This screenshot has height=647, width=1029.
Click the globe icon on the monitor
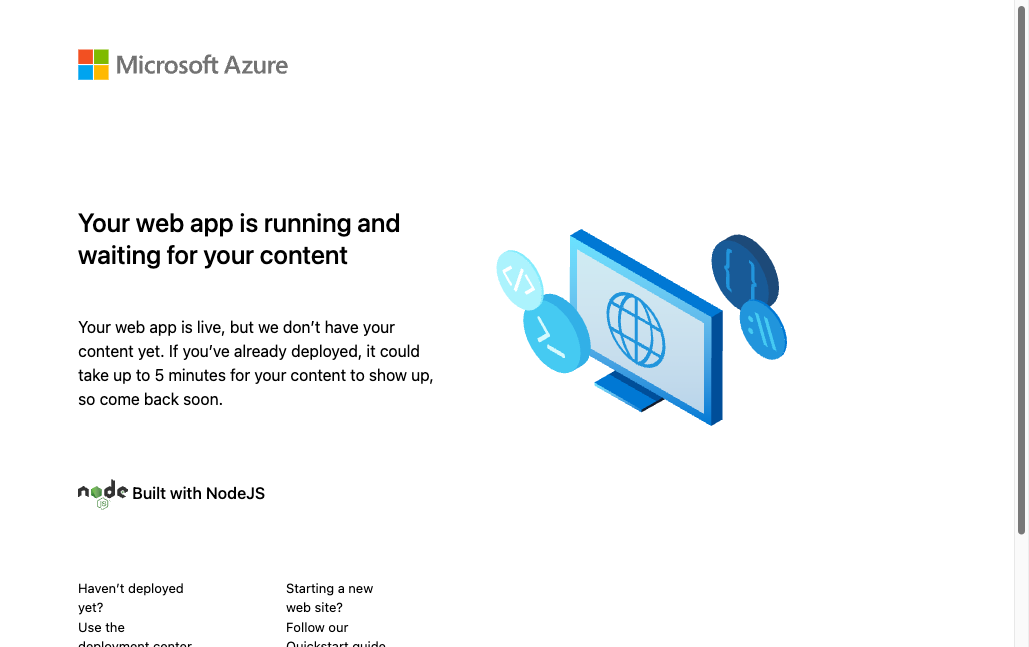pos(636,329)
